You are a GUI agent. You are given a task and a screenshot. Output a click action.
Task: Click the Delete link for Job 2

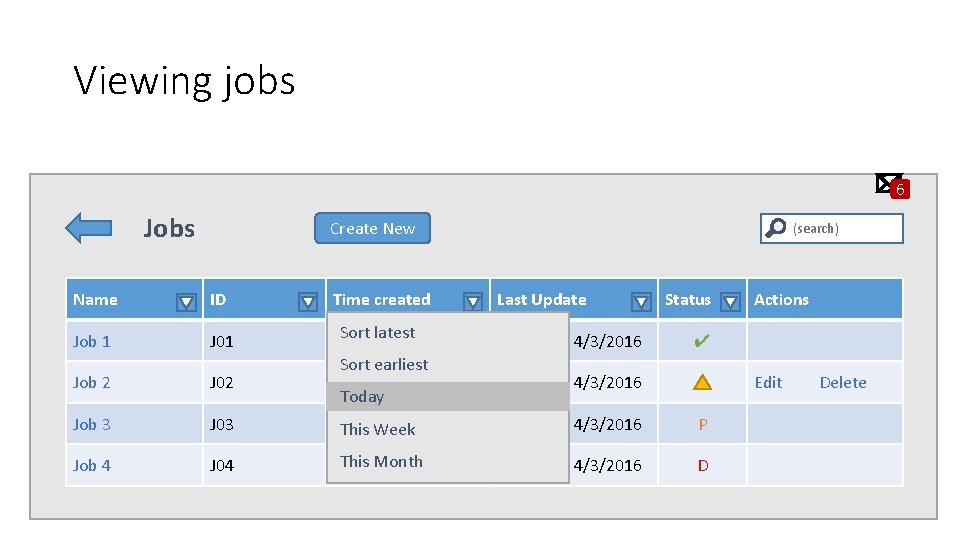843,382
